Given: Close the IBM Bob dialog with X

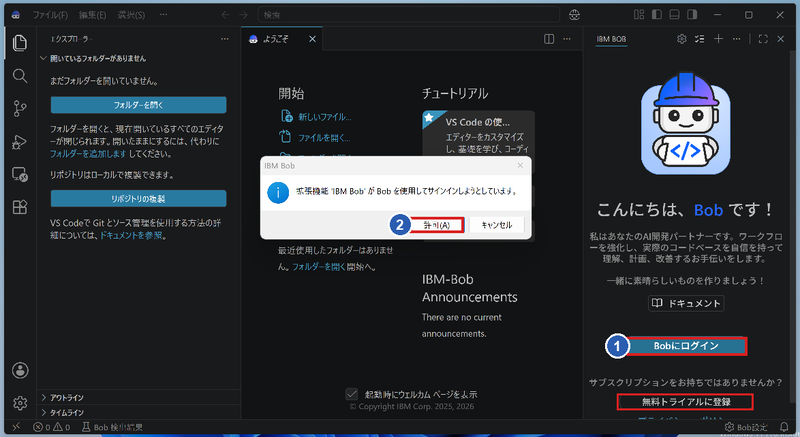Looking at the screenshot, I should coord(520,165).
